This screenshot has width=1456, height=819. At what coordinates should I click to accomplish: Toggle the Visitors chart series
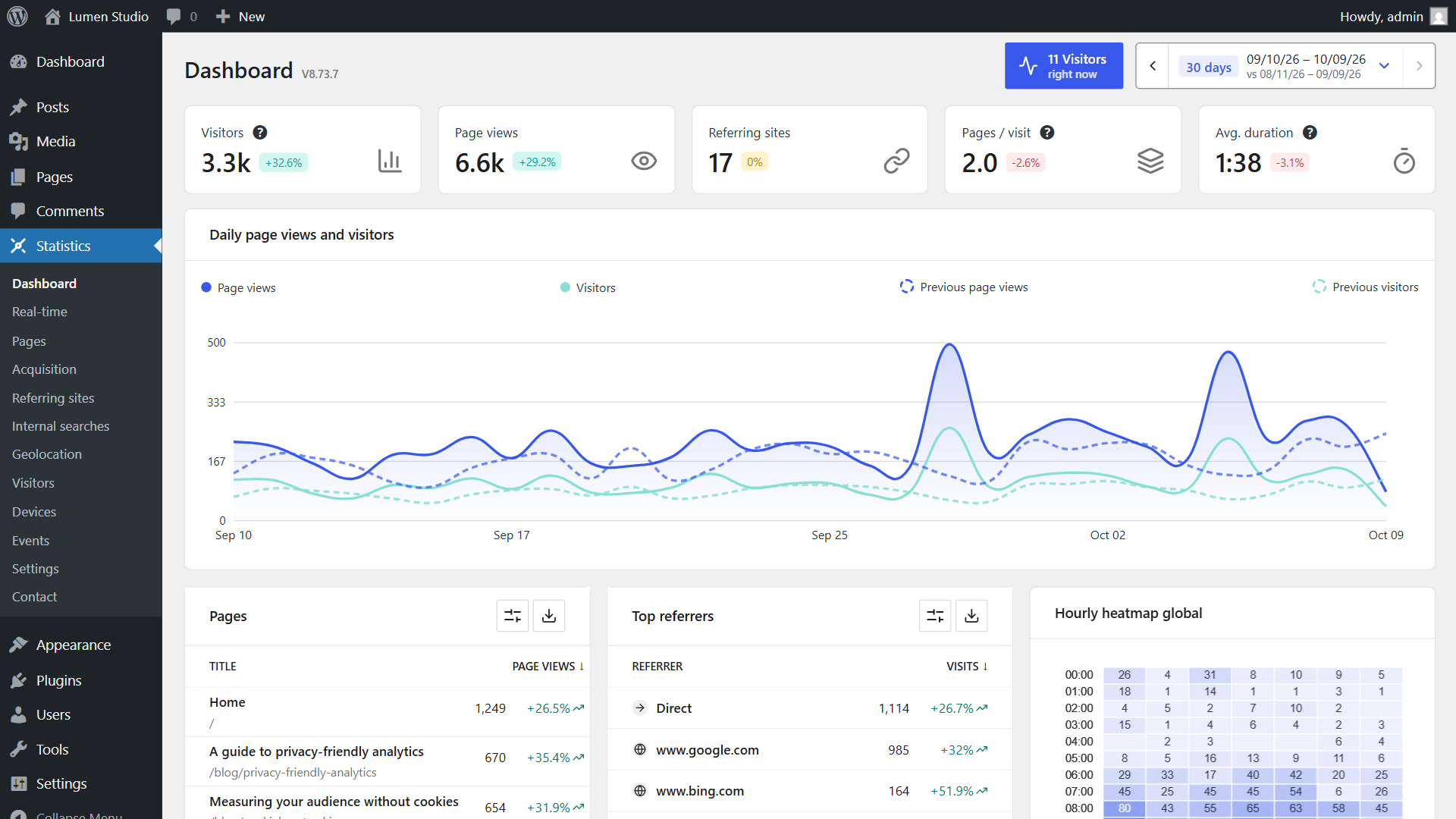click(588, 287)
